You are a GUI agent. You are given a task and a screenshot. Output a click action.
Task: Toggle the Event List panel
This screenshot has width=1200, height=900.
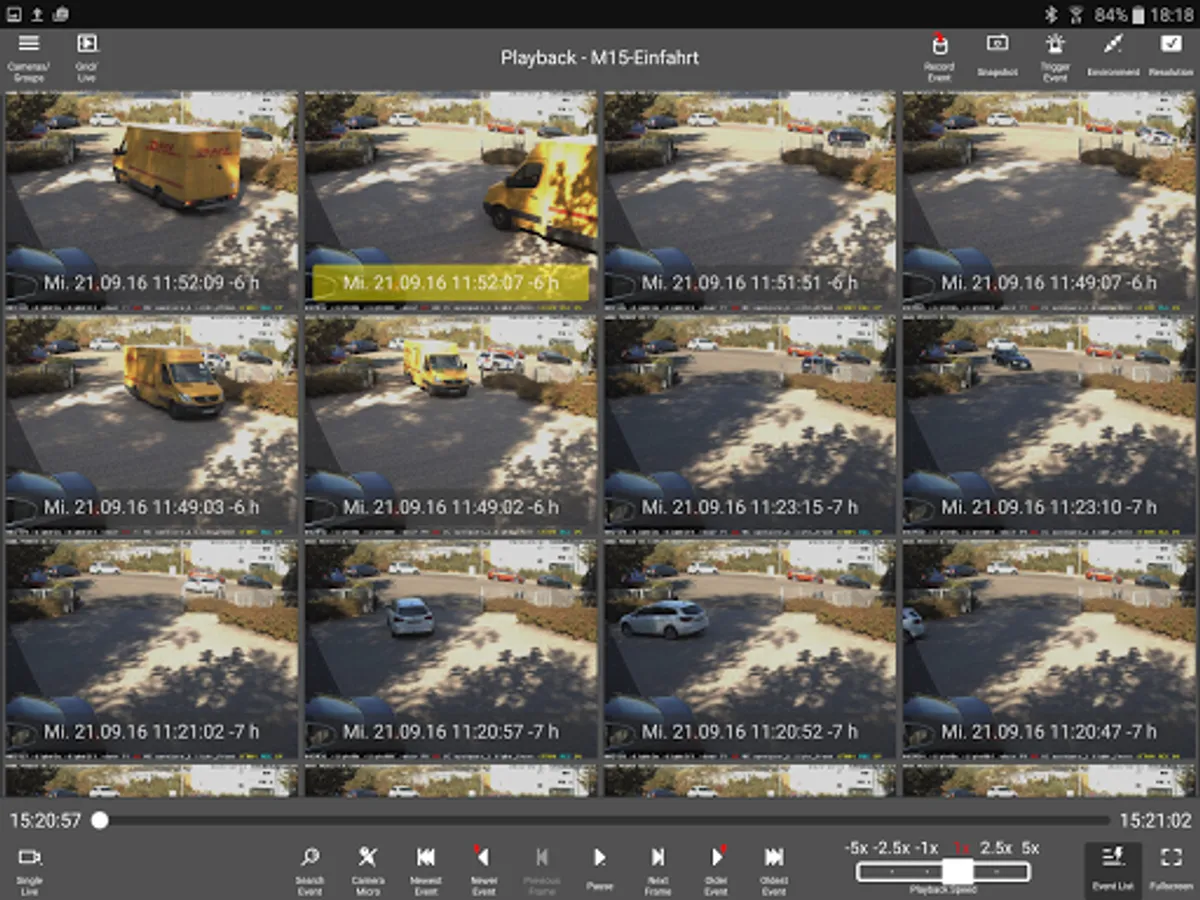pos(1113,868)
